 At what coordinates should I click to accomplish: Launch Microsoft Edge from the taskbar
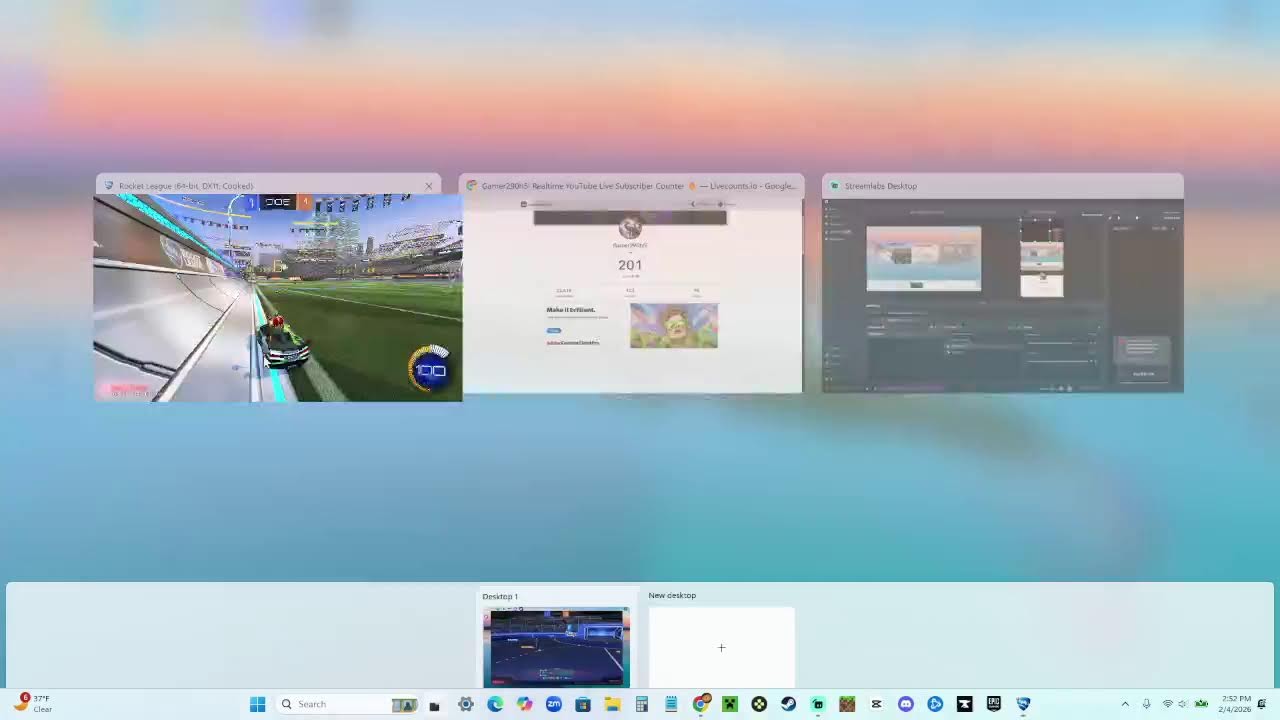coord(495,704)
